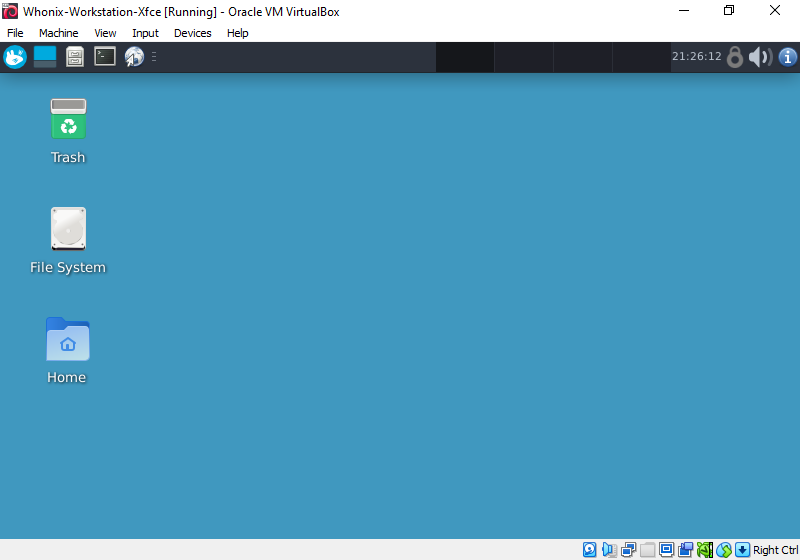Launch the file manager from the panel

pos(75,57)
